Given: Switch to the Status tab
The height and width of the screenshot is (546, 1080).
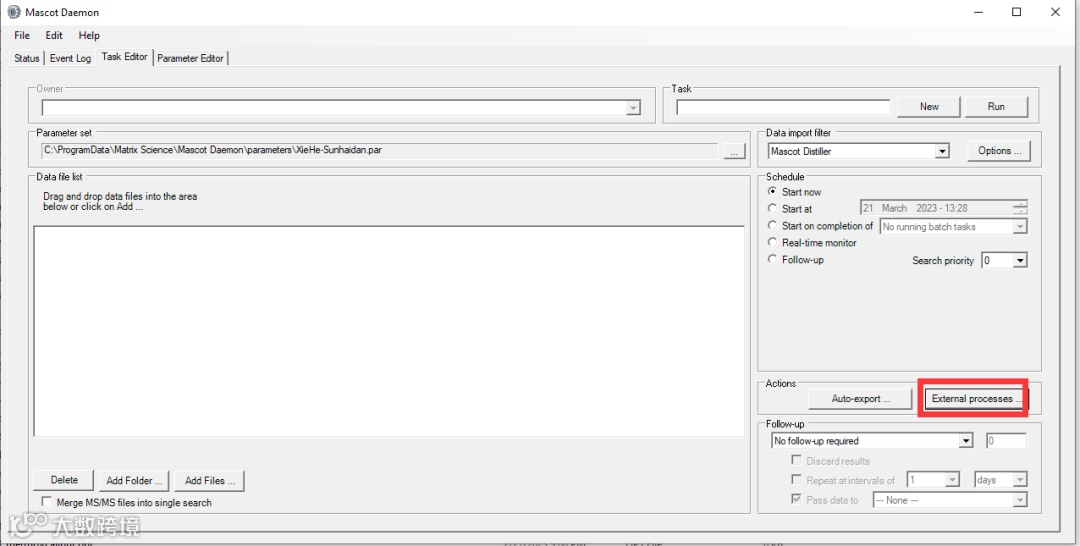Looking at the screenshot, I should pos(27,59).
